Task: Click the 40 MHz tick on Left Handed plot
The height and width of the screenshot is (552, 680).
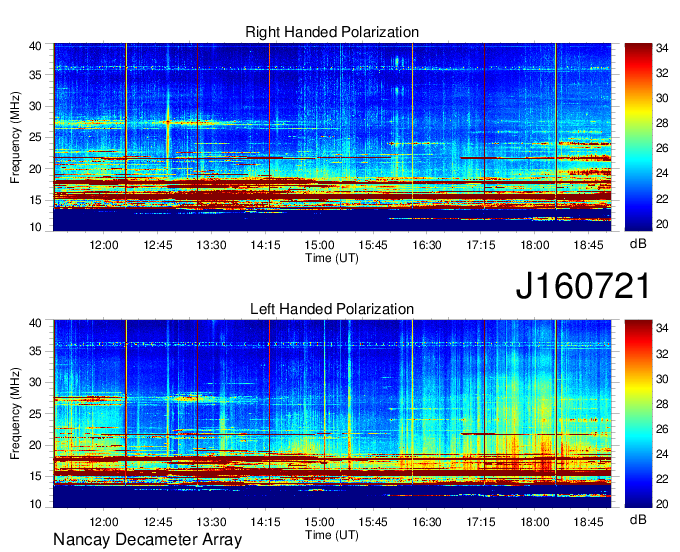Action: click(35, 323)
